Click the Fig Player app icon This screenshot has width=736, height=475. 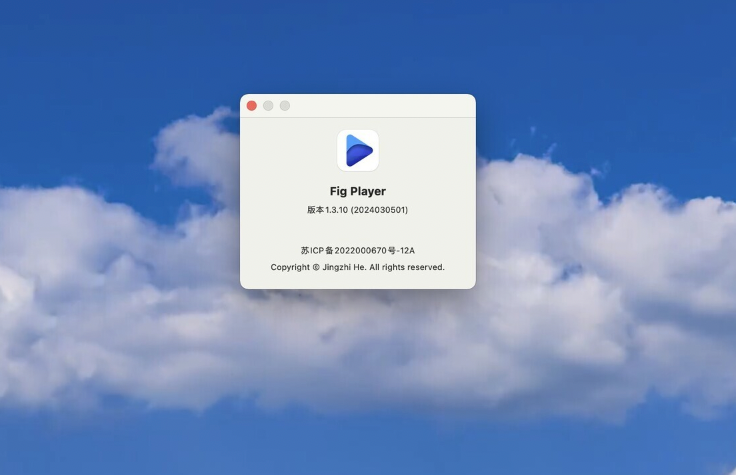click(358, 150)
